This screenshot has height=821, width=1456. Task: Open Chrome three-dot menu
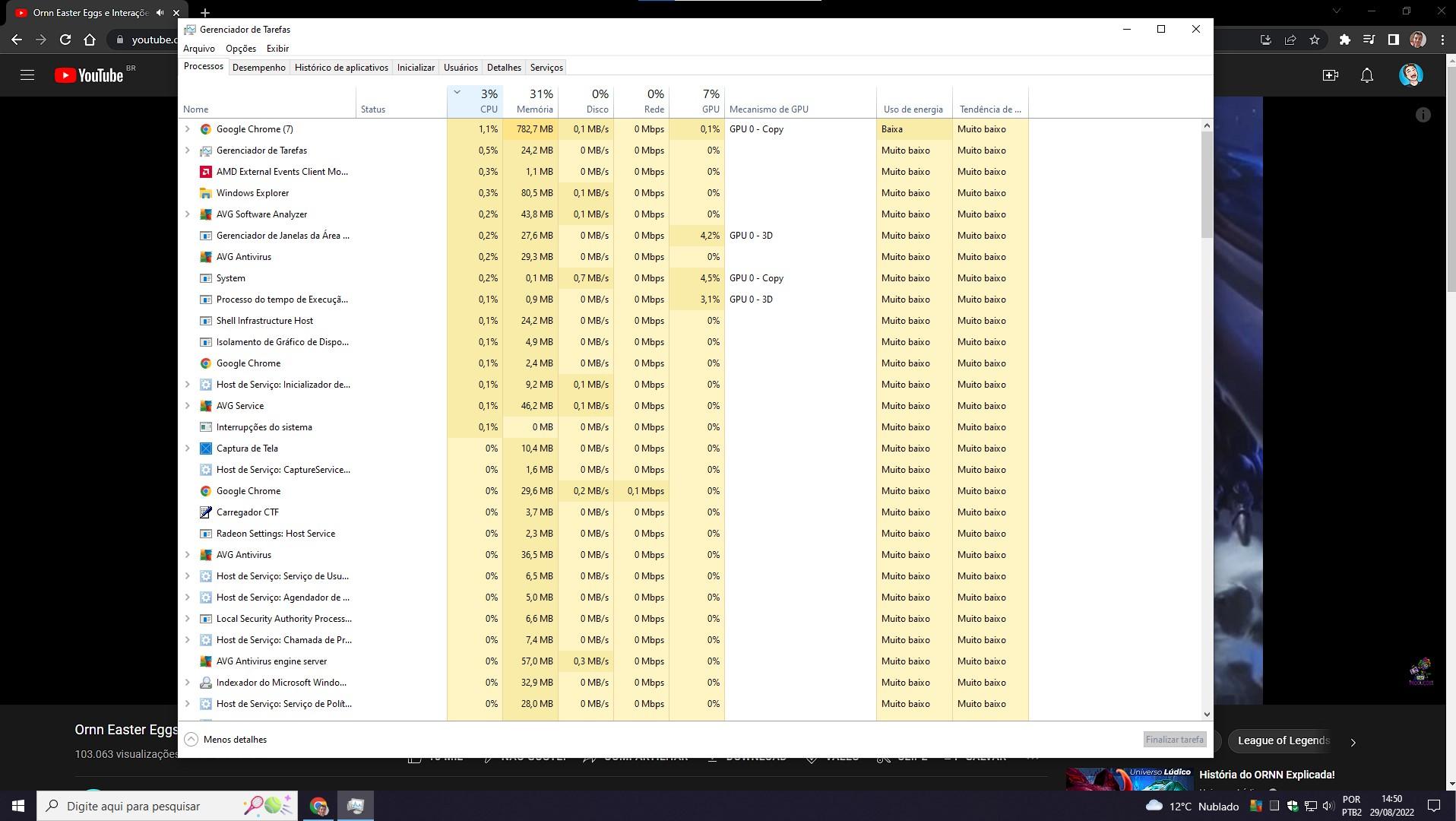pos(1442,40)
